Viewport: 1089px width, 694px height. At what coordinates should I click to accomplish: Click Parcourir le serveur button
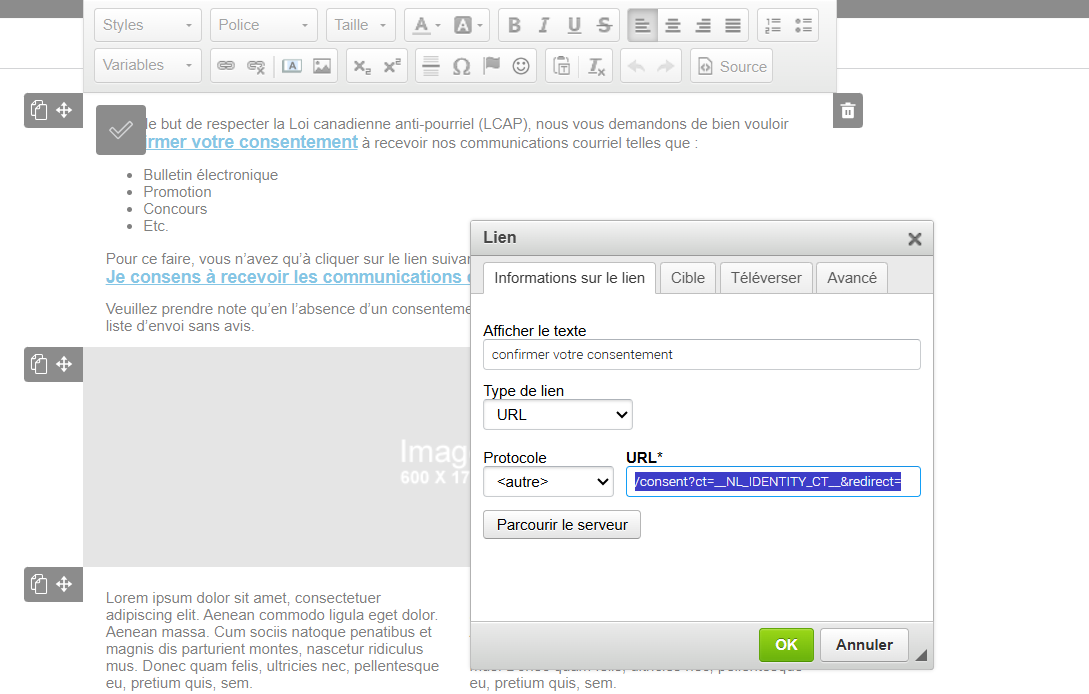pyautogui.click(x=561, y=525)
